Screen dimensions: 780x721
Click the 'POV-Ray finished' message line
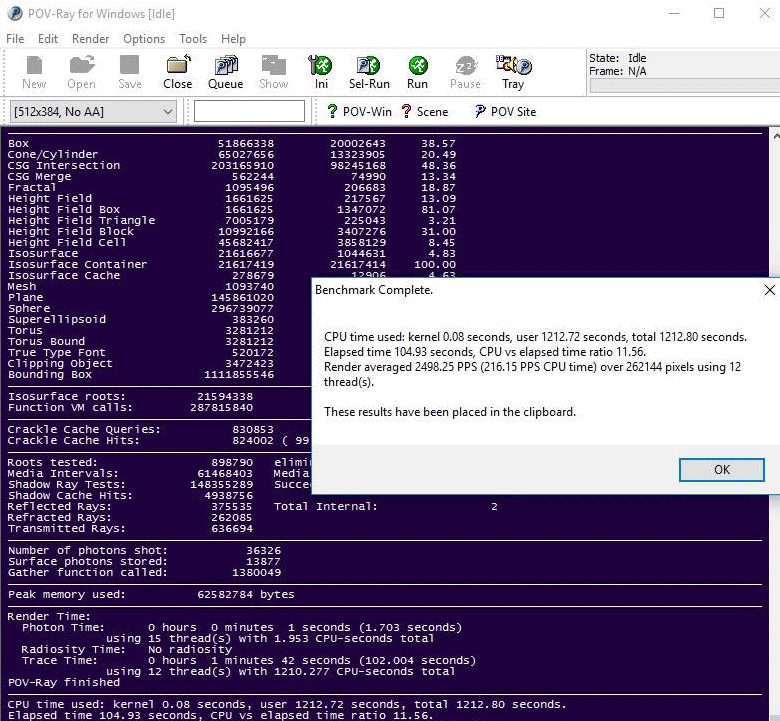click(x=64, y=682)
